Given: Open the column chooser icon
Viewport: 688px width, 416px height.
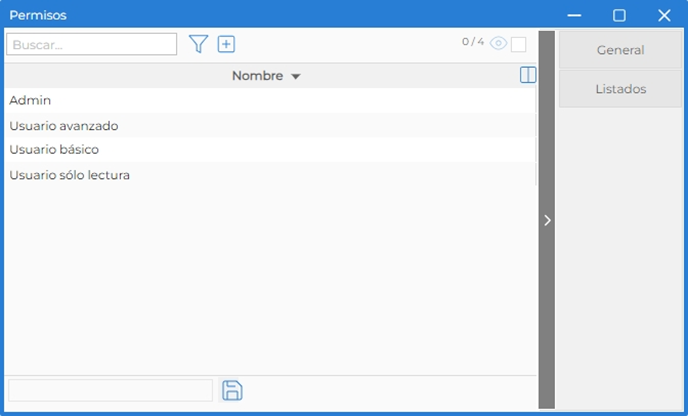Looking at the screenshot, I should coord(528,75).
